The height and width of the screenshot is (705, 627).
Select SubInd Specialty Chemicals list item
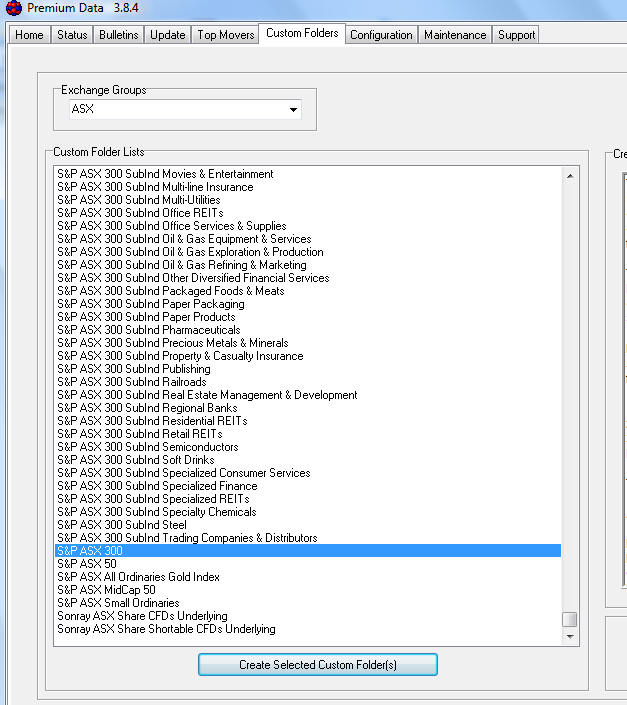308,512
